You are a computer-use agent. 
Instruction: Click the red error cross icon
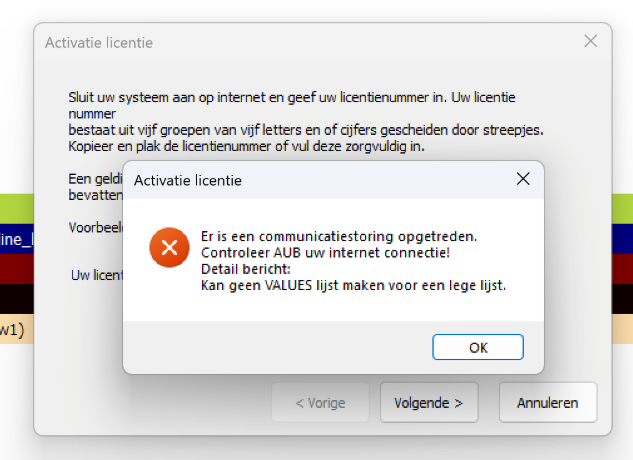170,247
